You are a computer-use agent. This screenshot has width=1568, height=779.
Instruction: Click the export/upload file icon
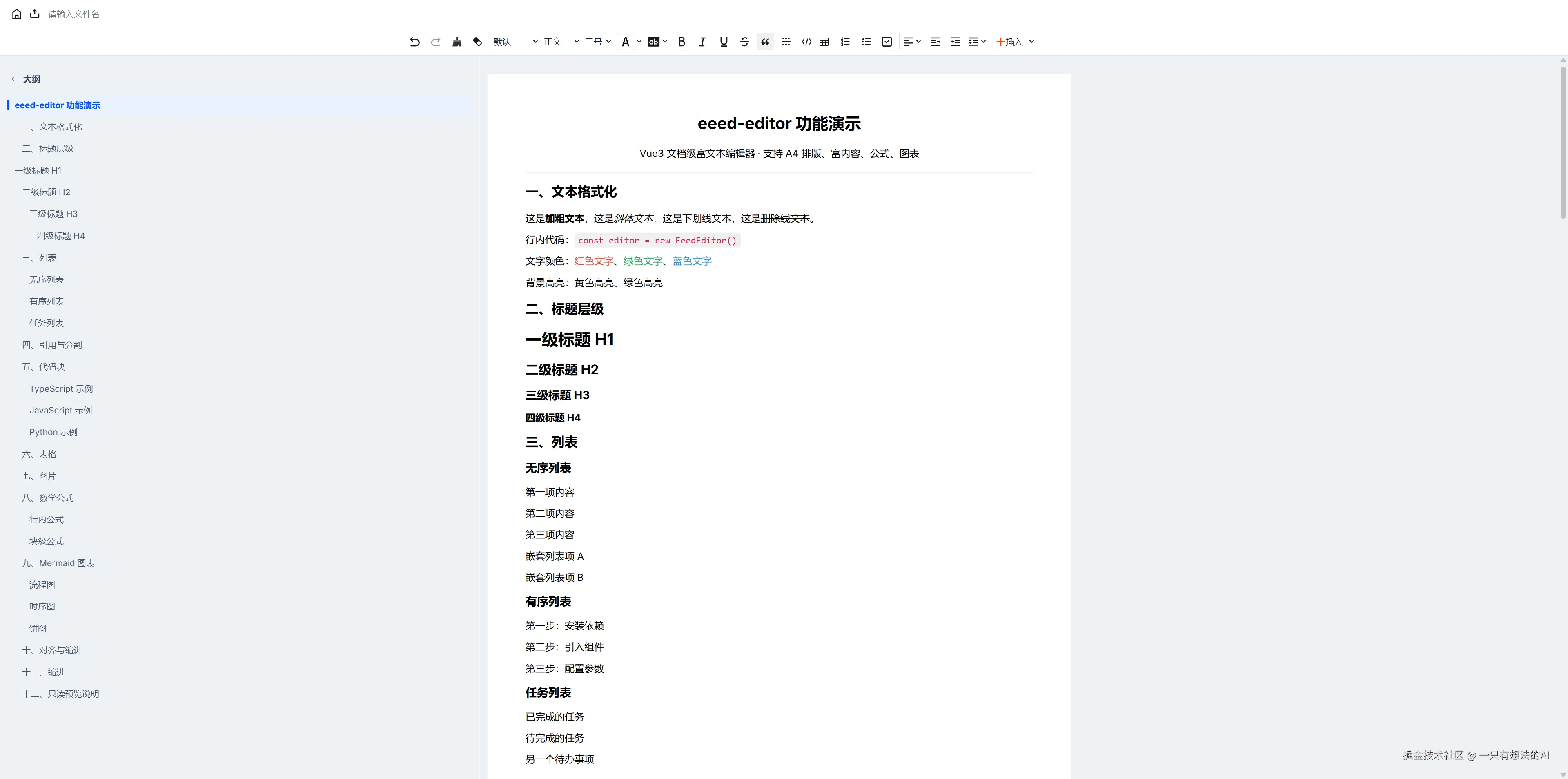35,14
